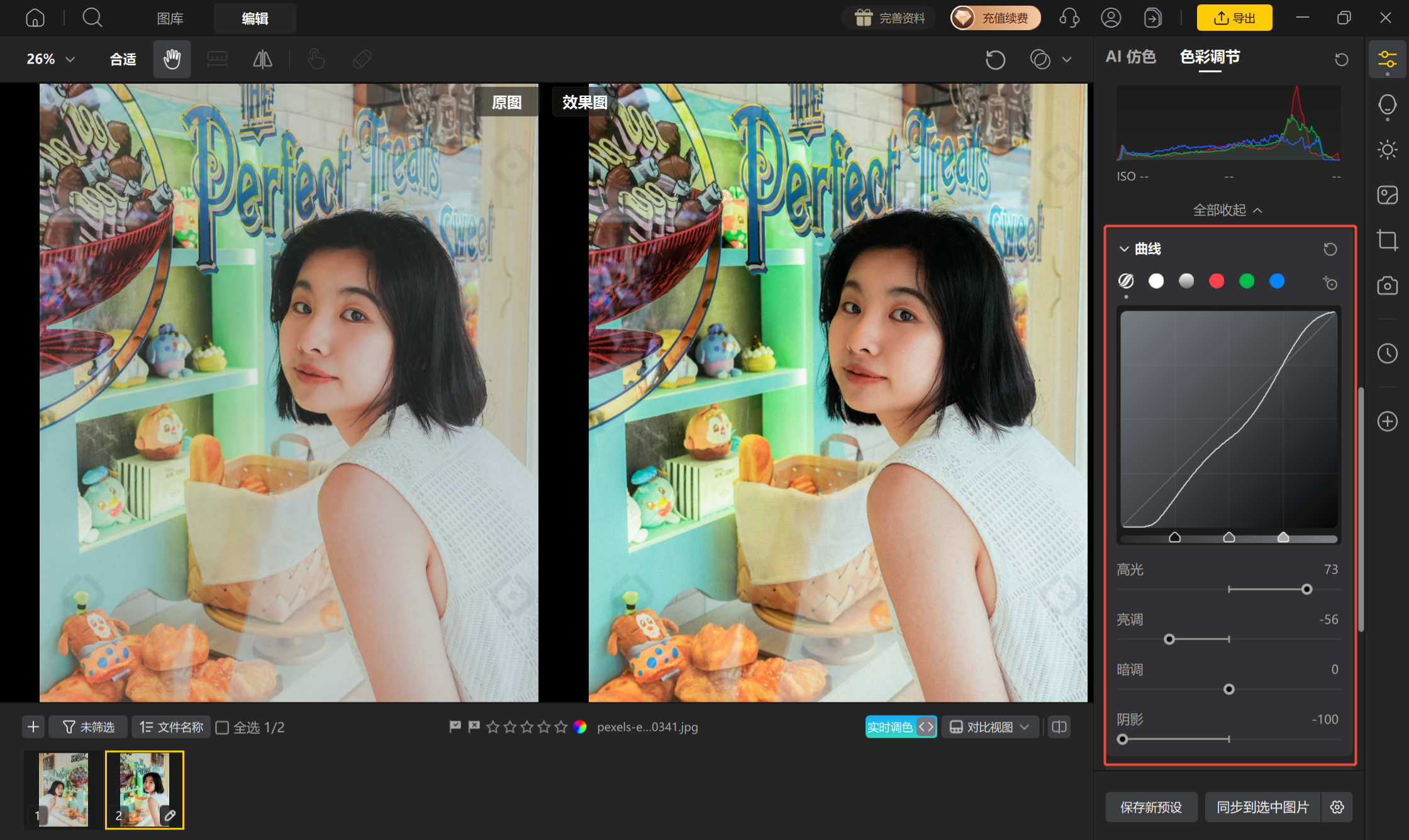Open the customer support headset icon
Screen dimensions: 1409x840
click(1069, 18)
